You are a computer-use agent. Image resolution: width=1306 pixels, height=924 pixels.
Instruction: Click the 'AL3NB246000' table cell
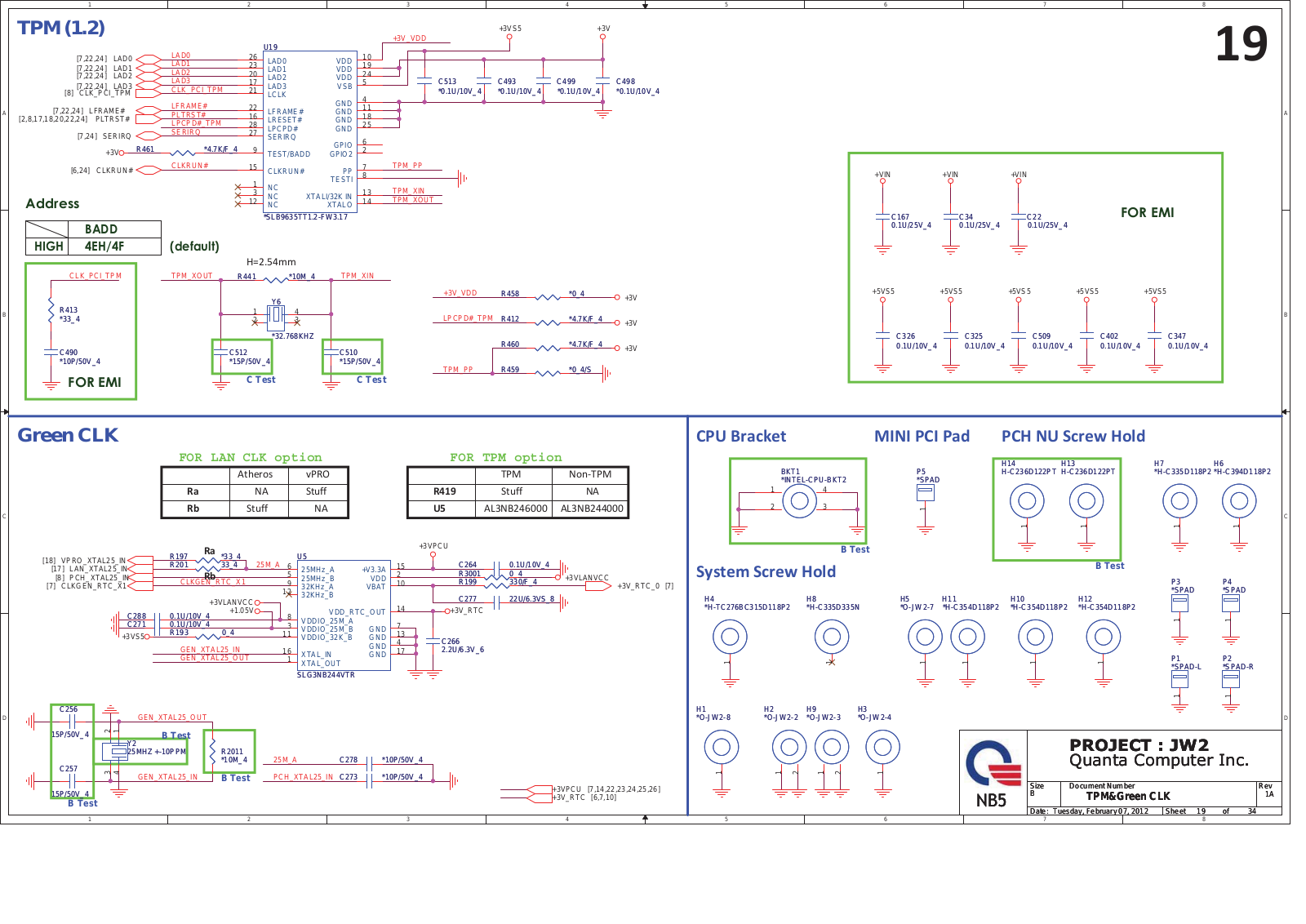click(x=516, y=509)
